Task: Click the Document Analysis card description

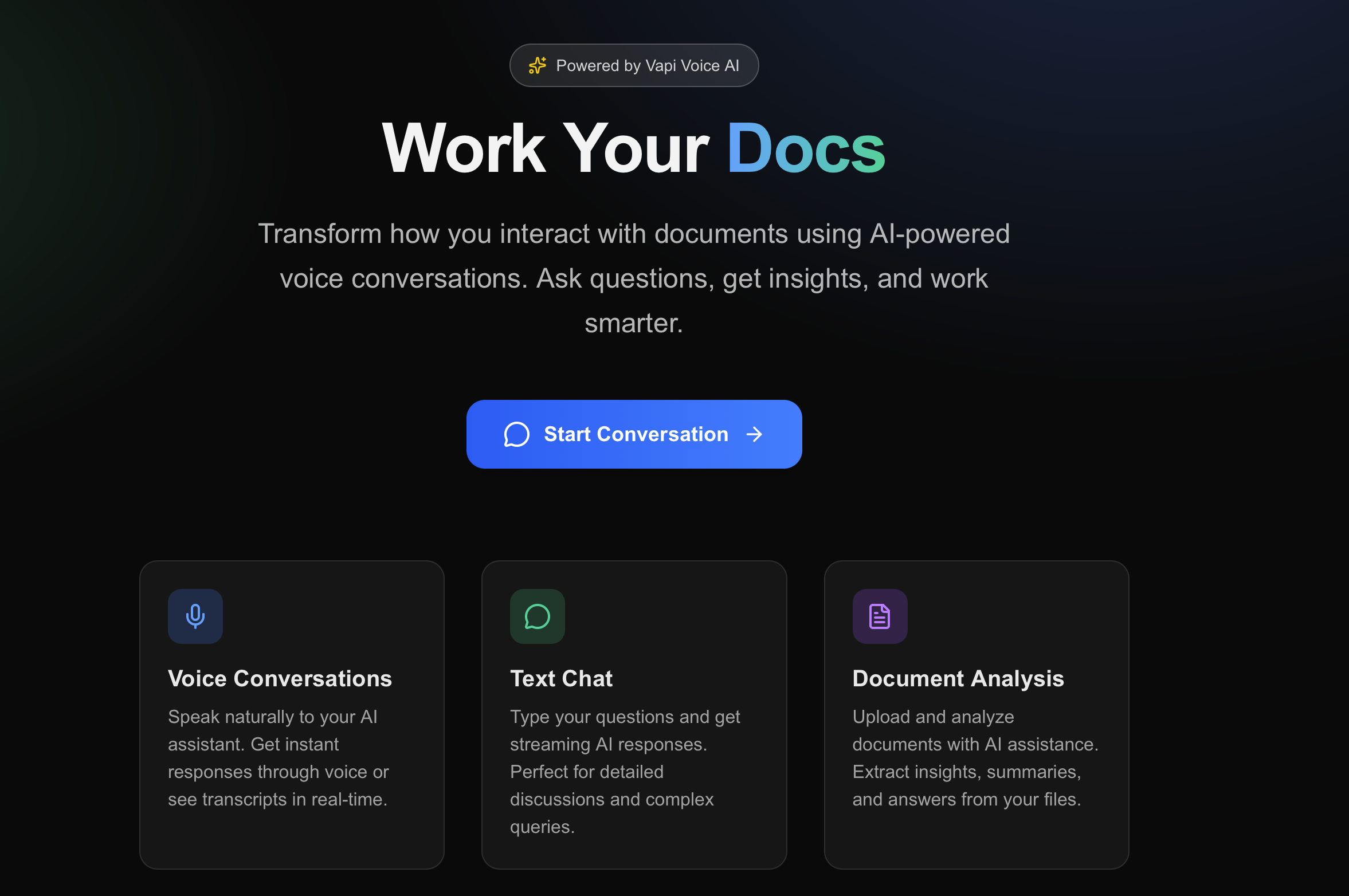Action: (974, 757)
